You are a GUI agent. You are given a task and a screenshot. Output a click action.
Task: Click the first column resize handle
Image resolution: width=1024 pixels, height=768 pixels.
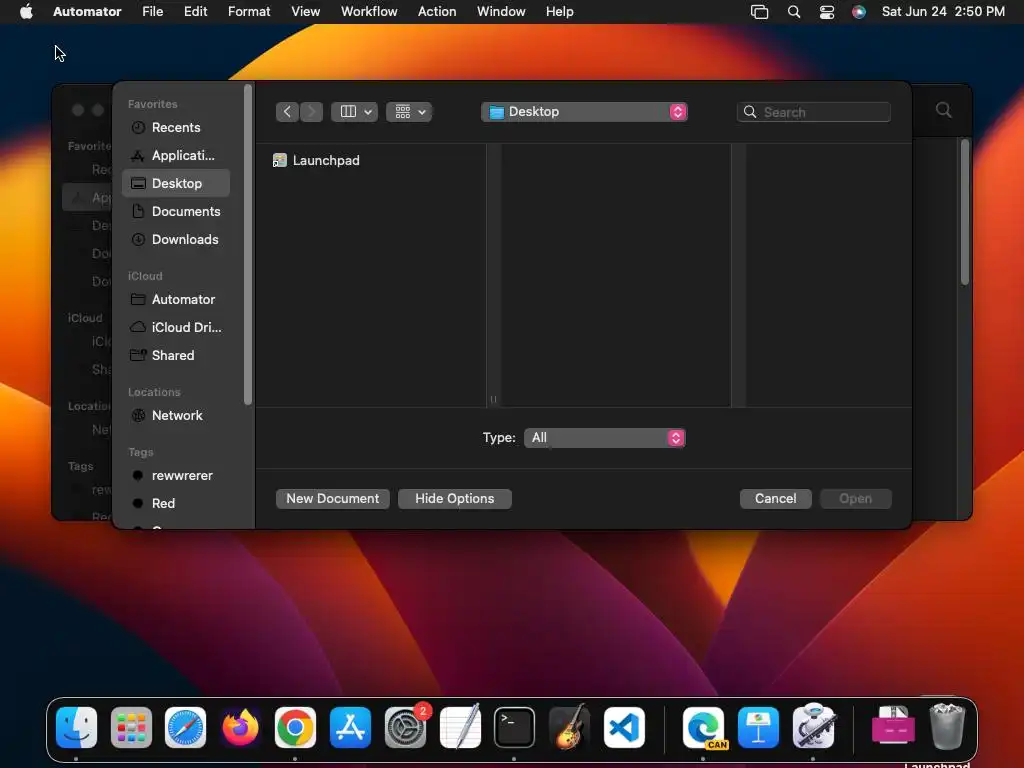[x=494, y=399]
